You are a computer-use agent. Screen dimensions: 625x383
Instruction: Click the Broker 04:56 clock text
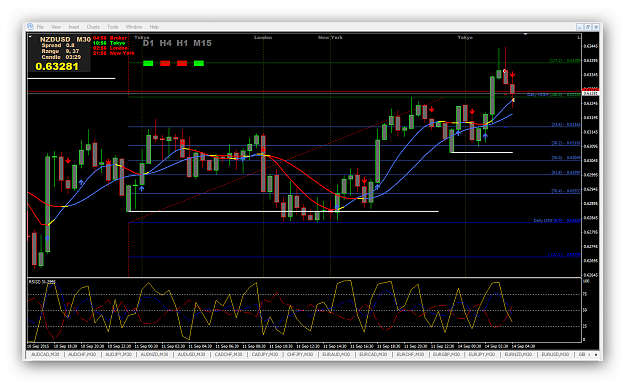pos(110,38)
